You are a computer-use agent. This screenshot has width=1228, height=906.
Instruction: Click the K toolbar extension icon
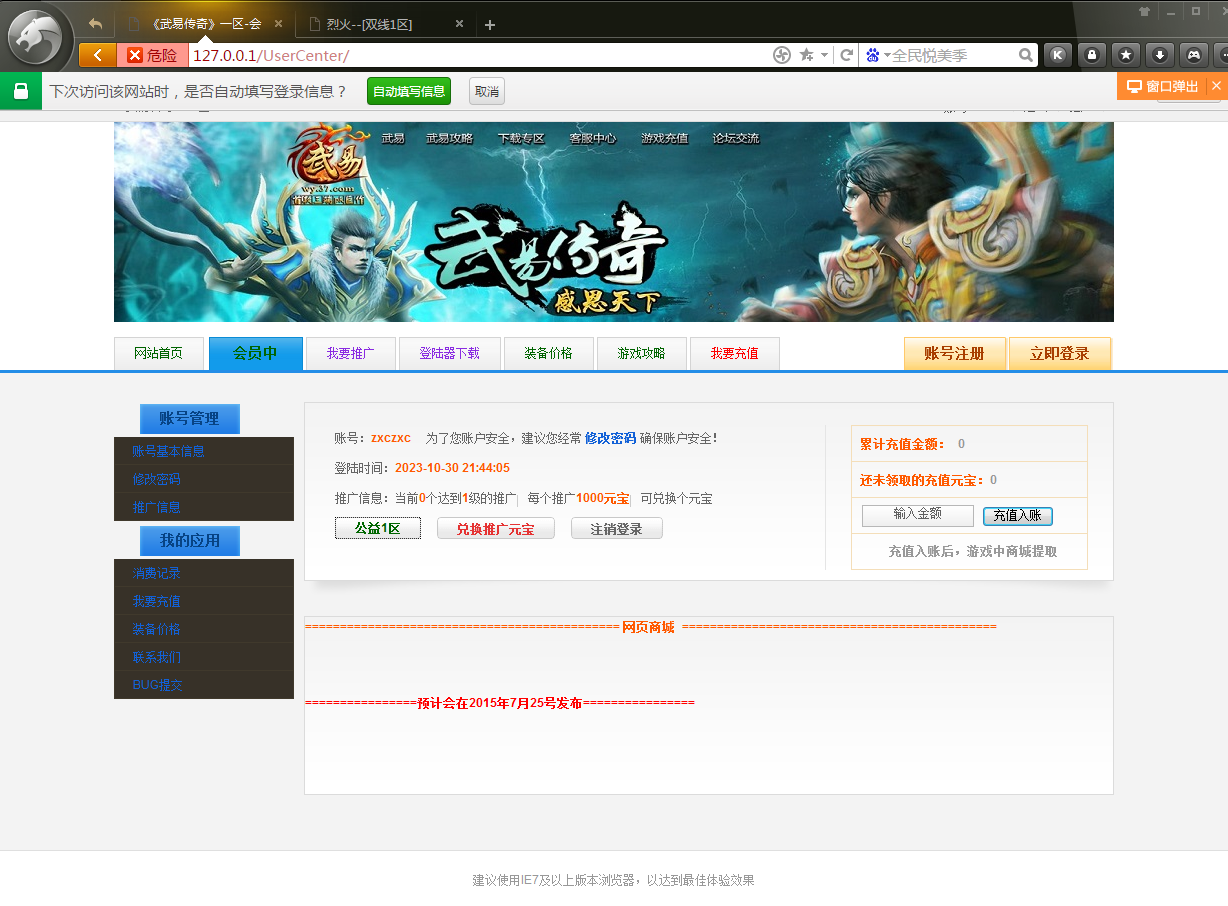tap(1058, 55)
